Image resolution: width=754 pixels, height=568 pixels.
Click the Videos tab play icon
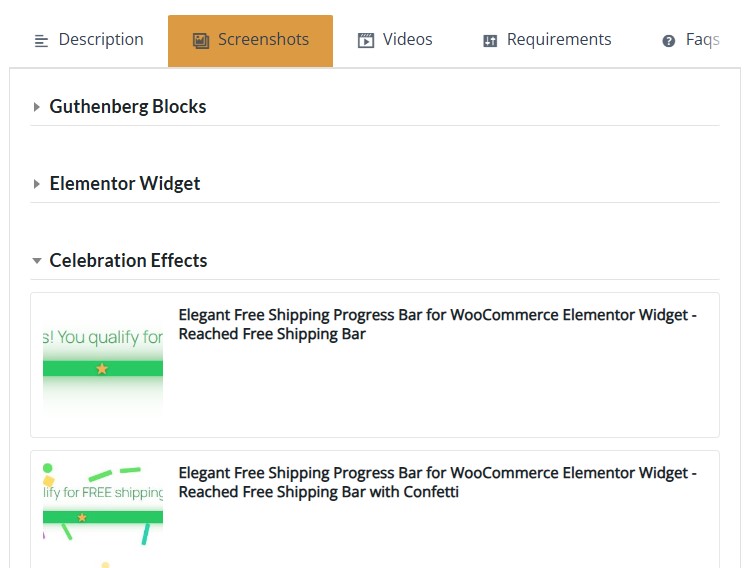click(x=366, y=41)
